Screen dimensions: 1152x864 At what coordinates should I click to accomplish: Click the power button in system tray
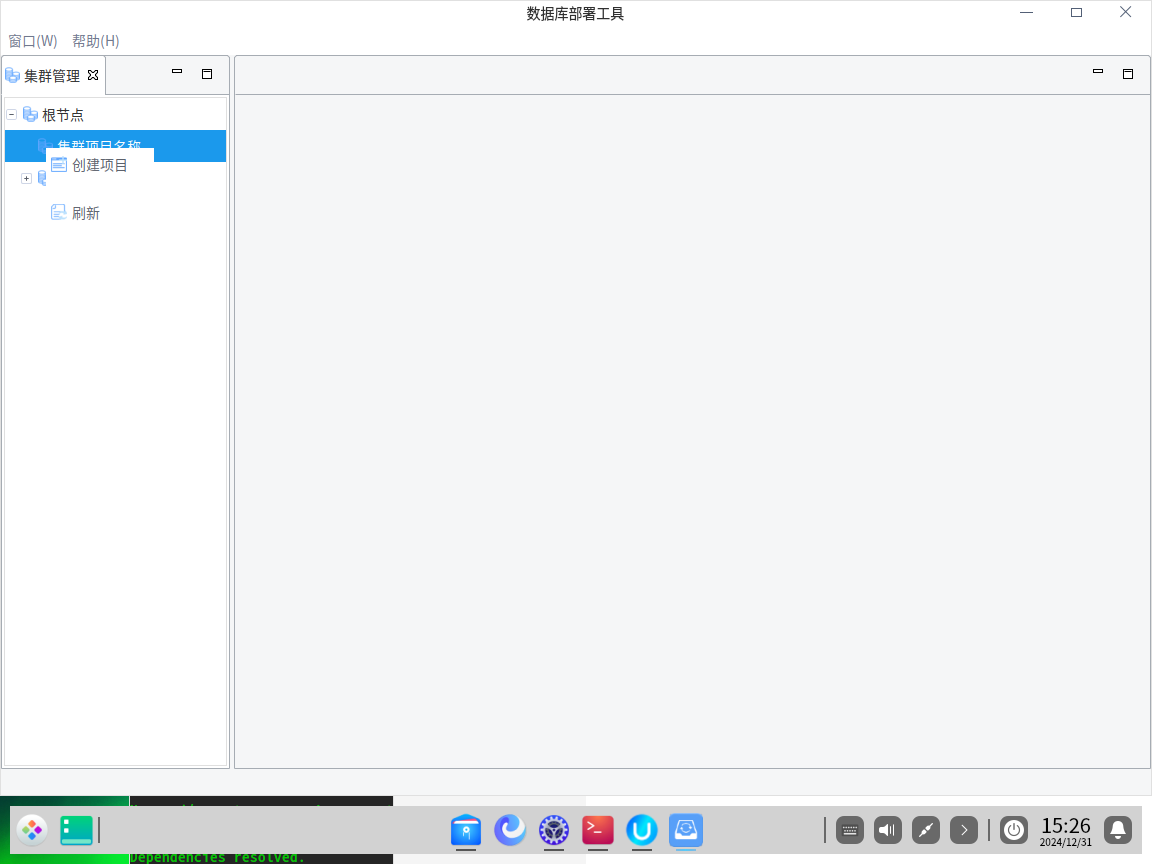click(x=1014, y=830)
